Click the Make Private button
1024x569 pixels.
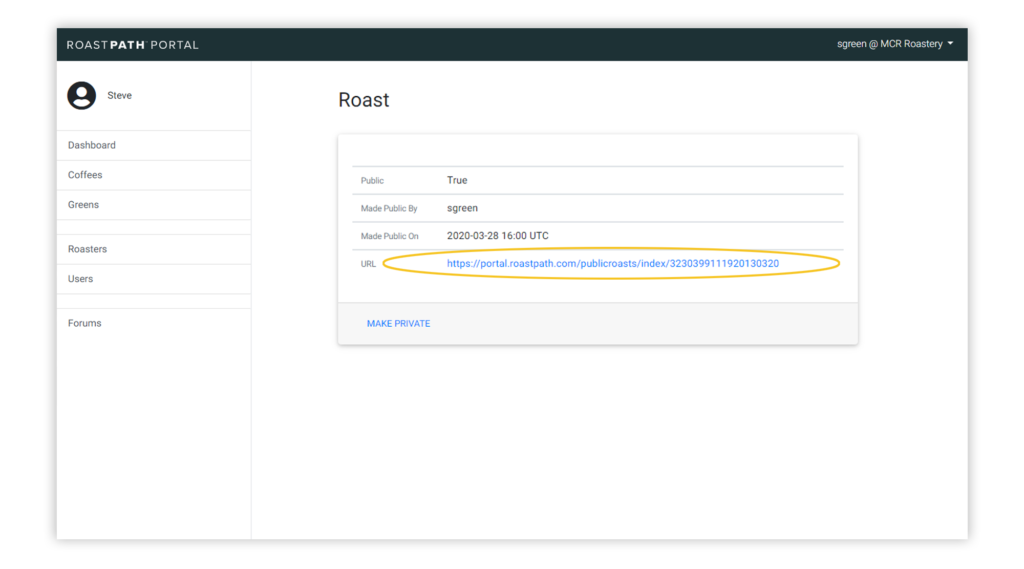point(398,323)
